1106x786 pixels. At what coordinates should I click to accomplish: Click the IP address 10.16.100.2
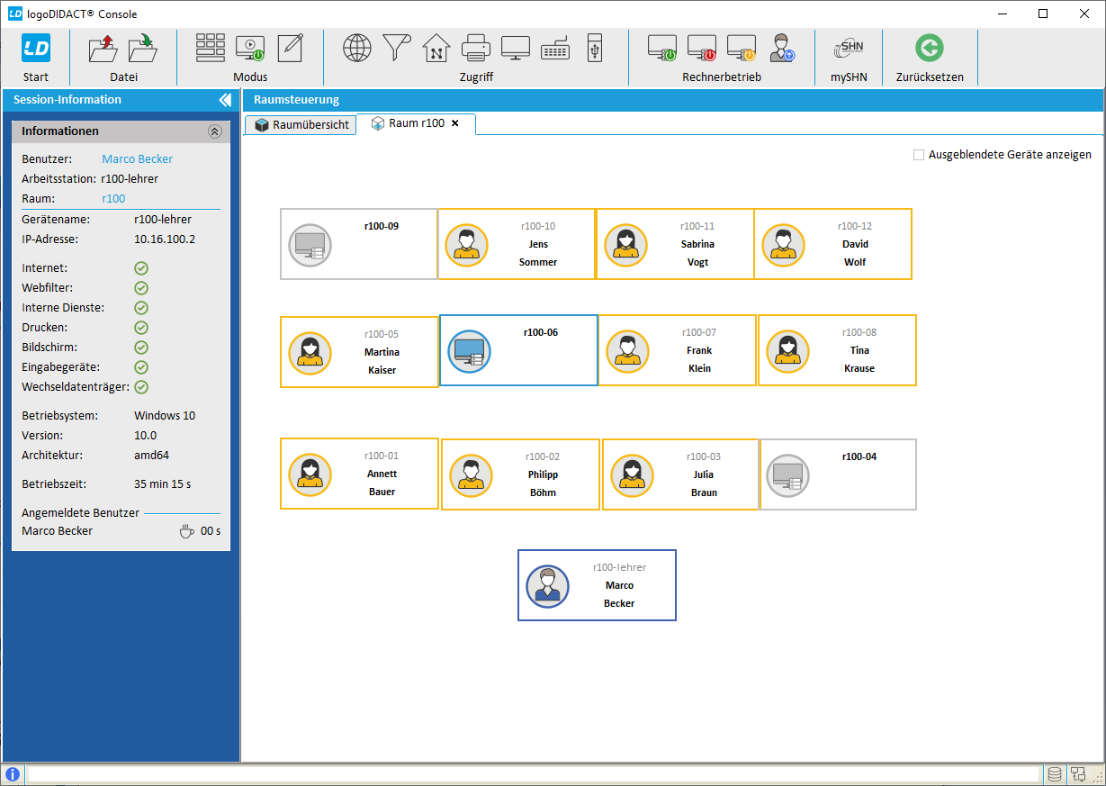tap(165, 239)
